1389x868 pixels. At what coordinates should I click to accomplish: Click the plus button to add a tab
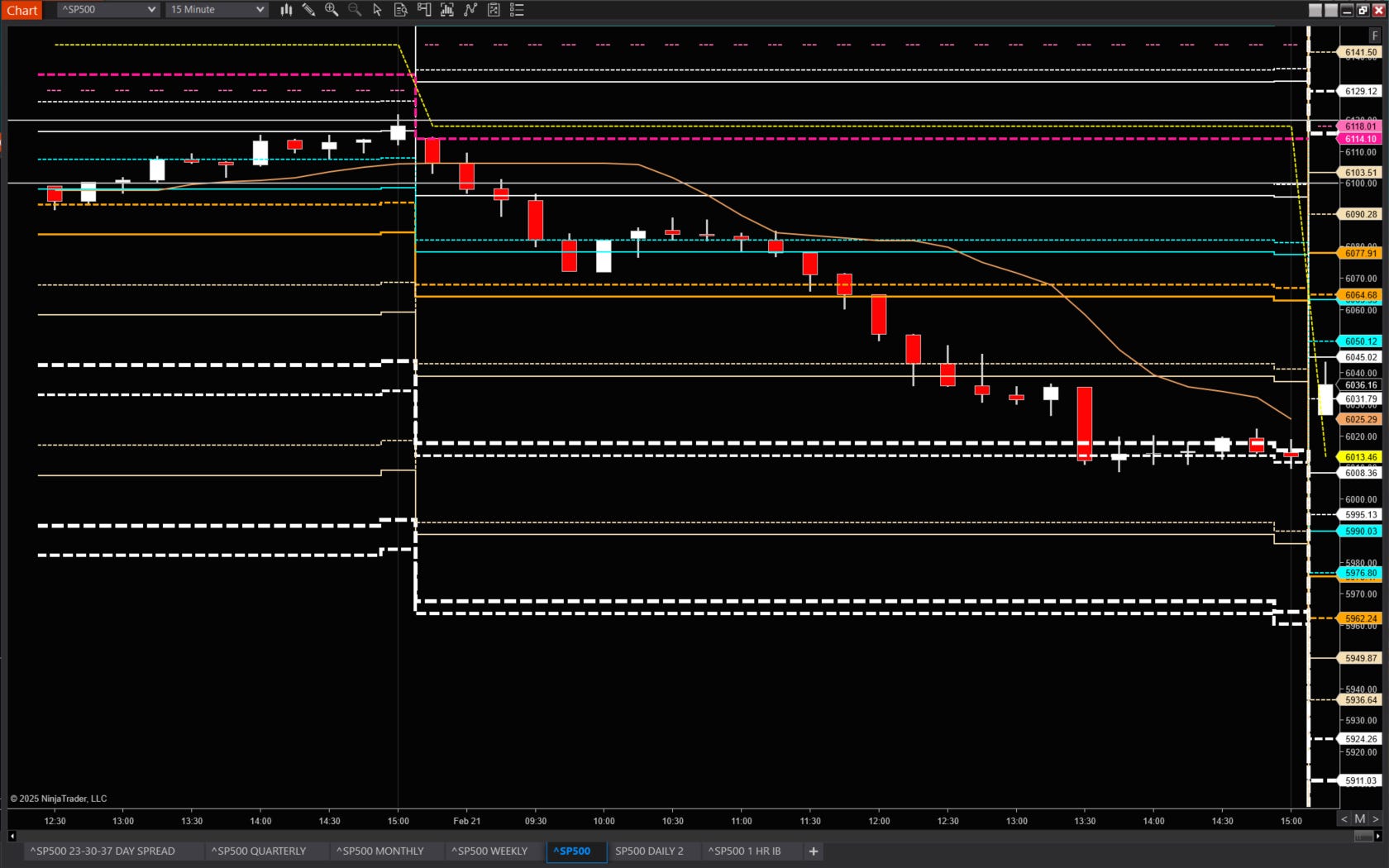[813, 851]
